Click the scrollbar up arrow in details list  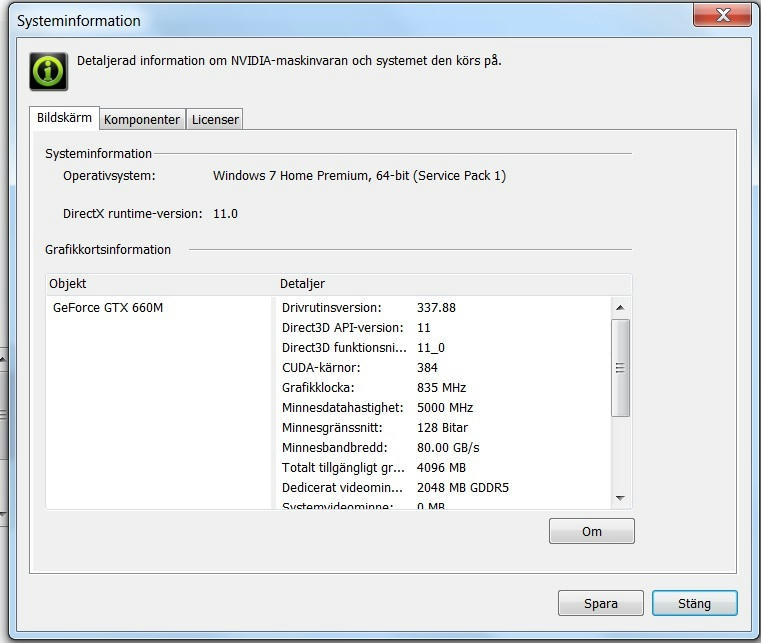[620, 308]
